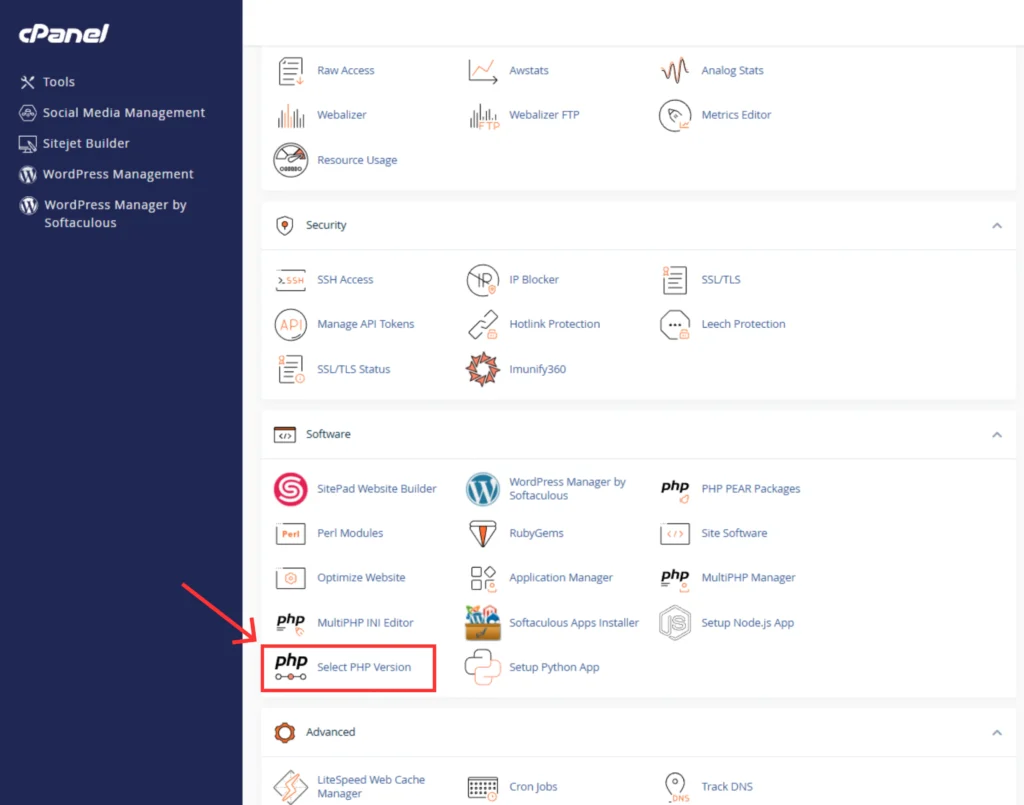Open the Webalizer FTP icon
Image resolution: width=1024 pixels, height=805 pixels.
click(x=483, y=116)
